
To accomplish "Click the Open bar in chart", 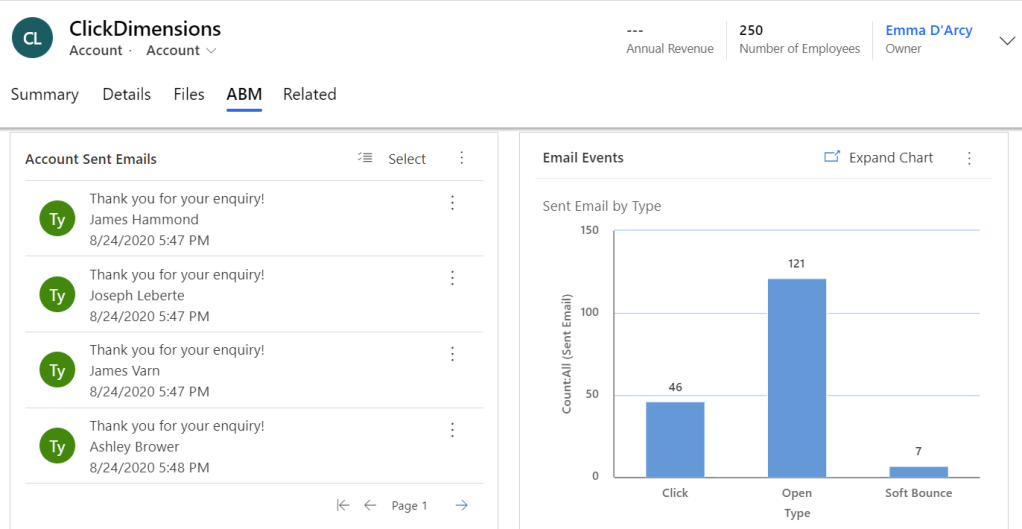I will pos(797,378).
